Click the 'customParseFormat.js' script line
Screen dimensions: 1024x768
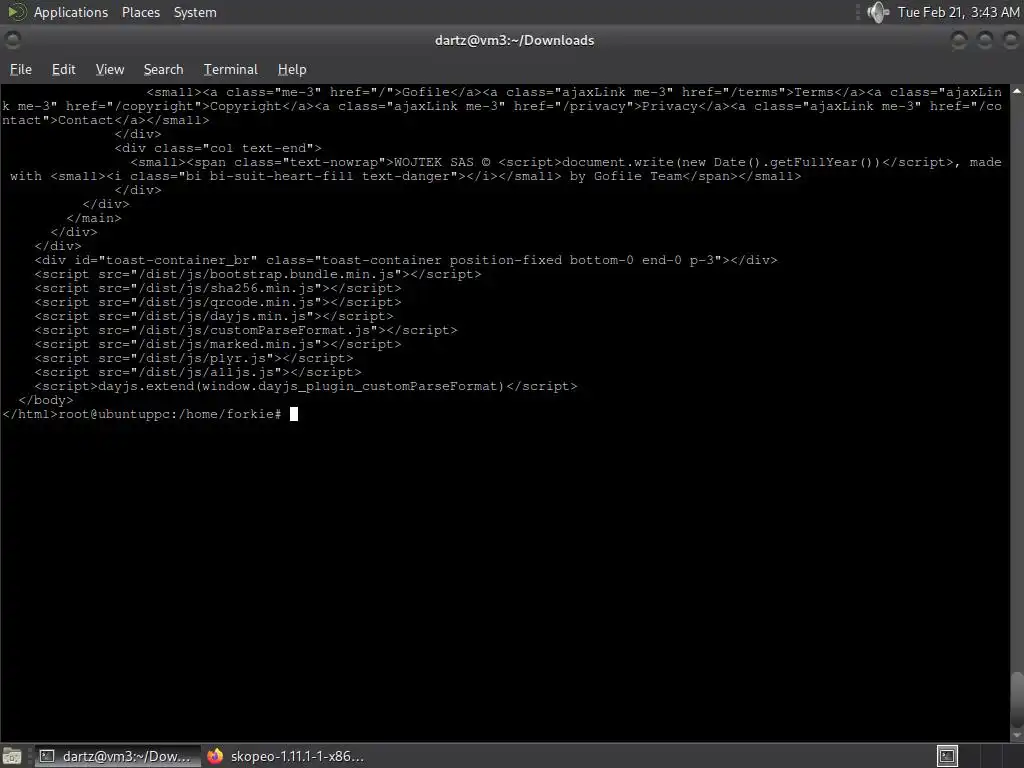(246, 330)
